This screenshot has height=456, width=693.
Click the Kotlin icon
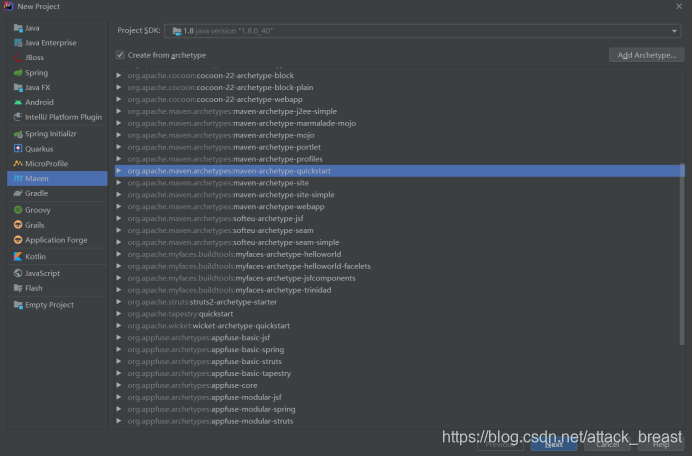click(x=18, y=256)
